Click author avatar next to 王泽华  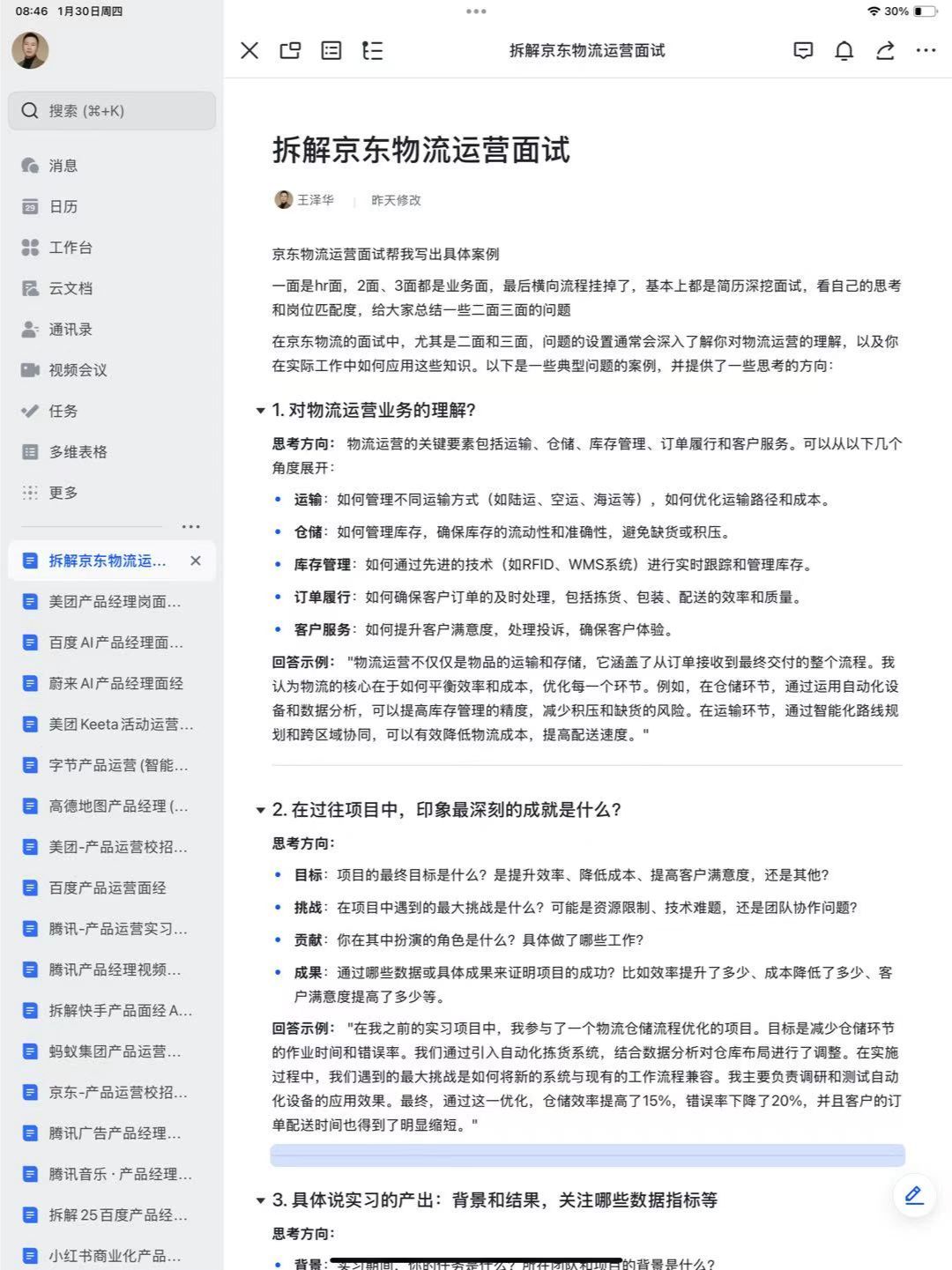[x=283, y=200]
